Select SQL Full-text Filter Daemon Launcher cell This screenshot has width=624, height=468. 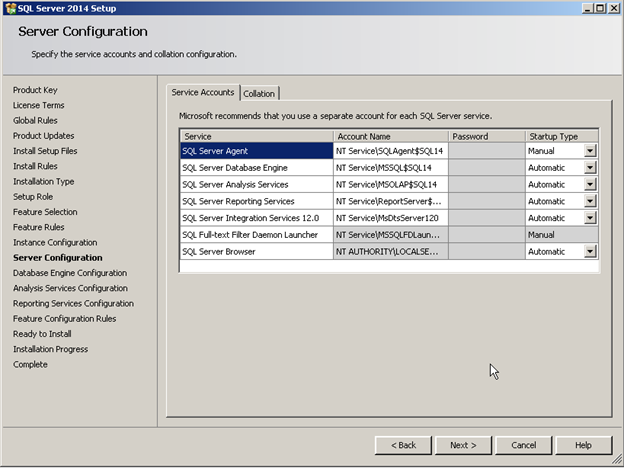[257, 234]
